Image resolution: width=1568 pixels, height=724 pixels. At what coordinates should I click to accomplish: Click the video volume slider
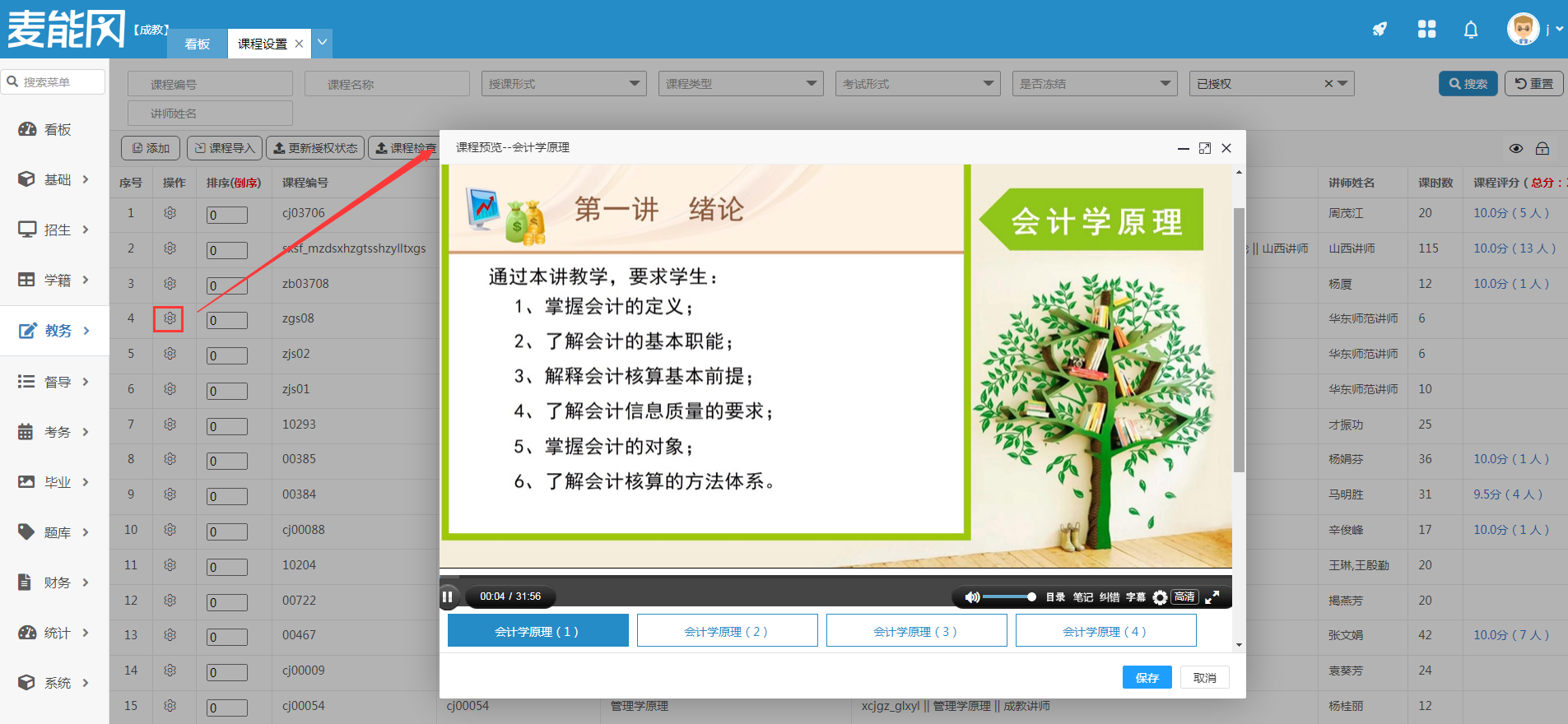(1007, 597)
